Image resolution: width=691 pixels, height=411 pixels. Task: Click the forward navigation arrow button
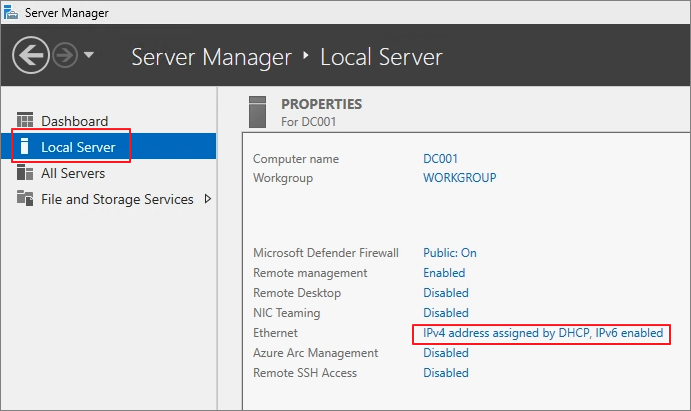[65, 56]
